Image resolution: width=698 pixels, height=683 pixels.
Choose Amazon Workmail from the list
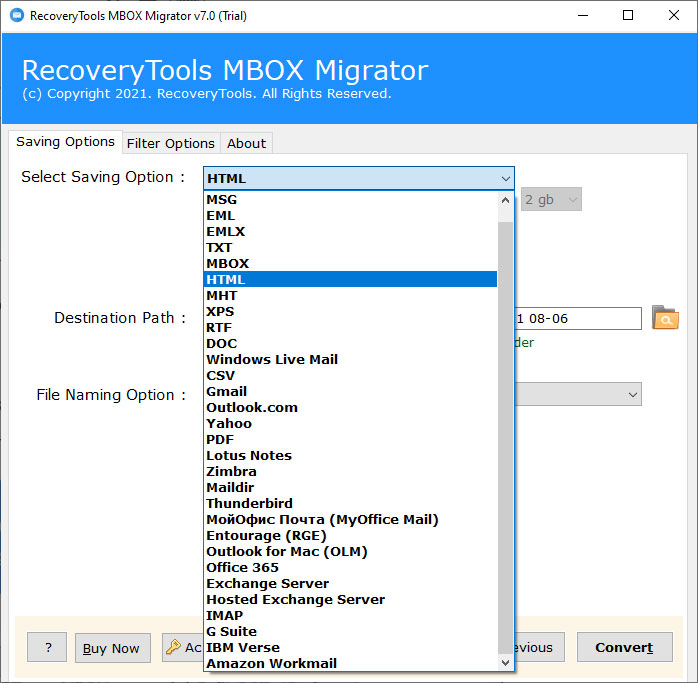(350, 664)
